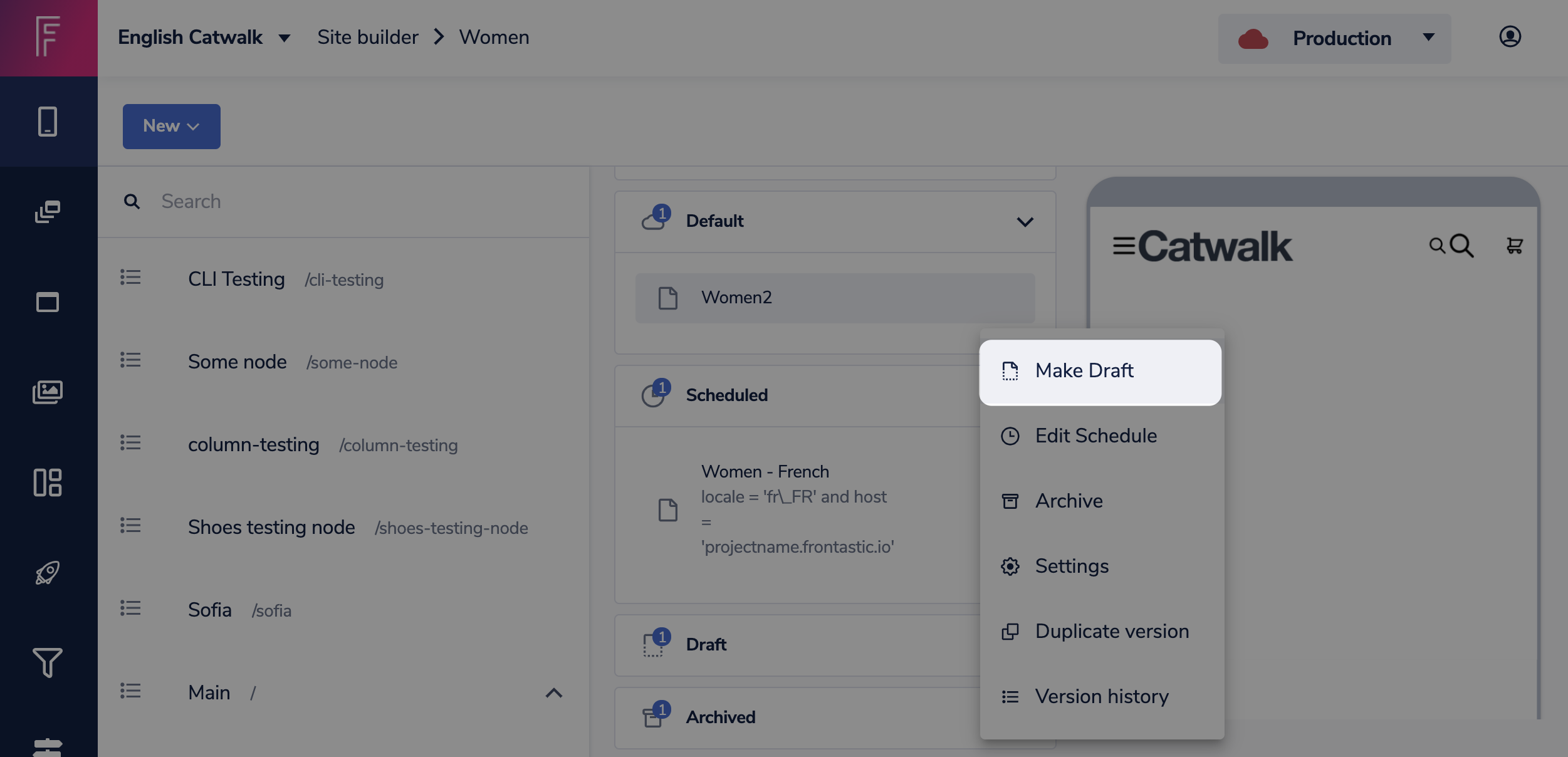Open the funnel filter sidebar icon

click(x=48, y=662)
